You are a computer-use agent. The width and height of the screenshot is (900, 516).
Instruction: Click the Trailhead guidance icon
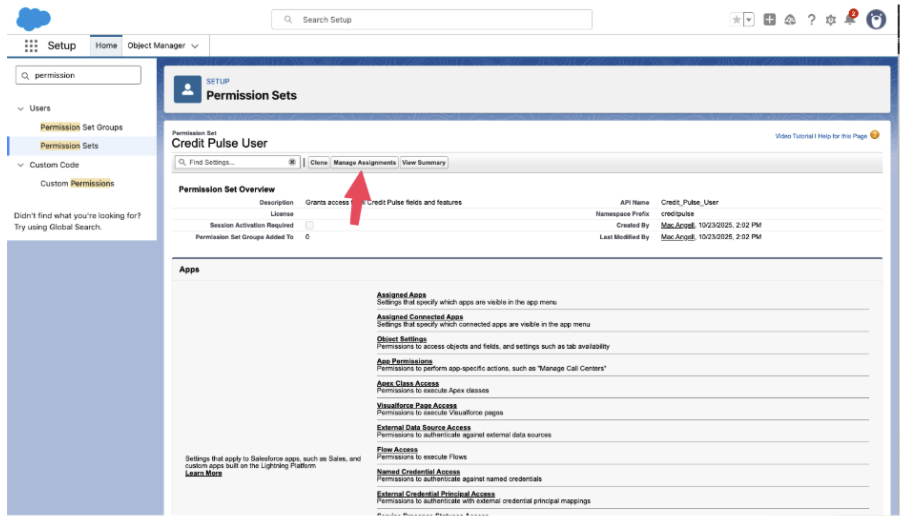pos(790,20)
